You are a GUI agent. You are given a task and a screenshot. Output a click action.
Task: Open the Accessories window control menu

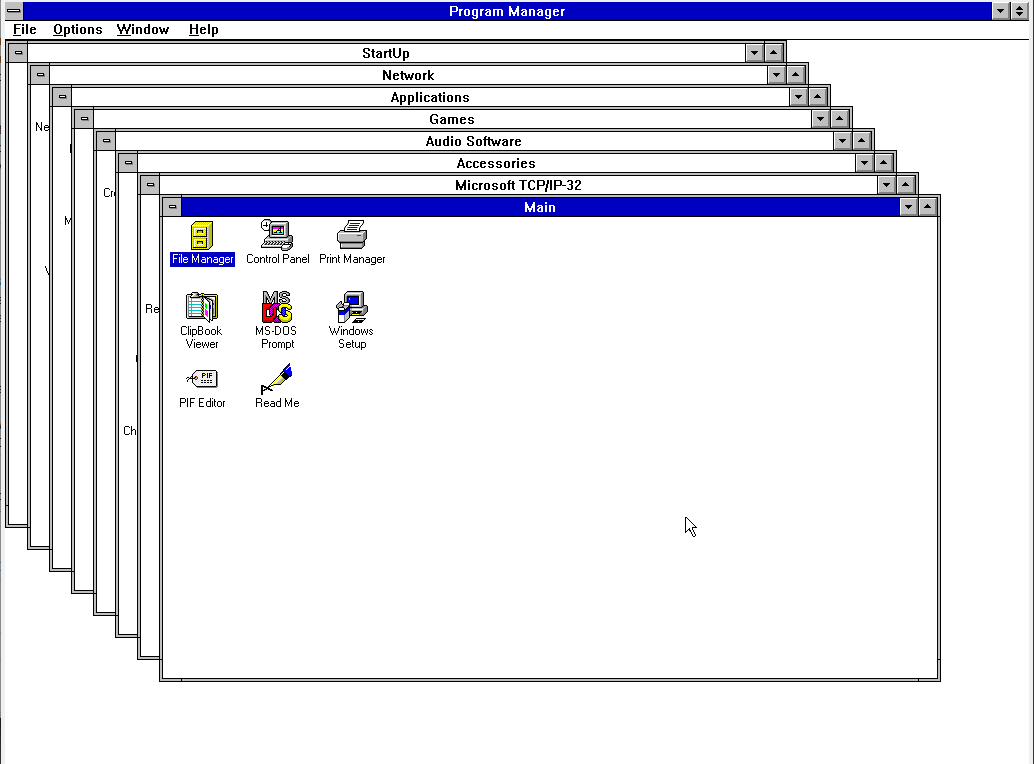pos(129,163)
